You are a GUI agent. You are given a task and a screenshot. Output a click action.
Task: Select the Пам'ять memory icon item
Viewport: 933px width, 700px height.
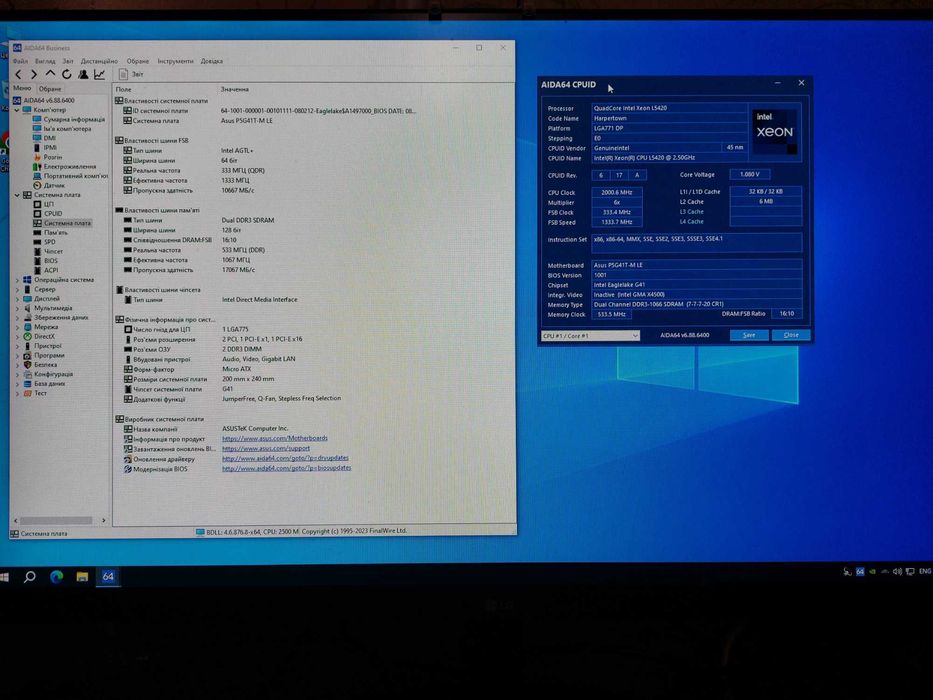click(37, 233)
